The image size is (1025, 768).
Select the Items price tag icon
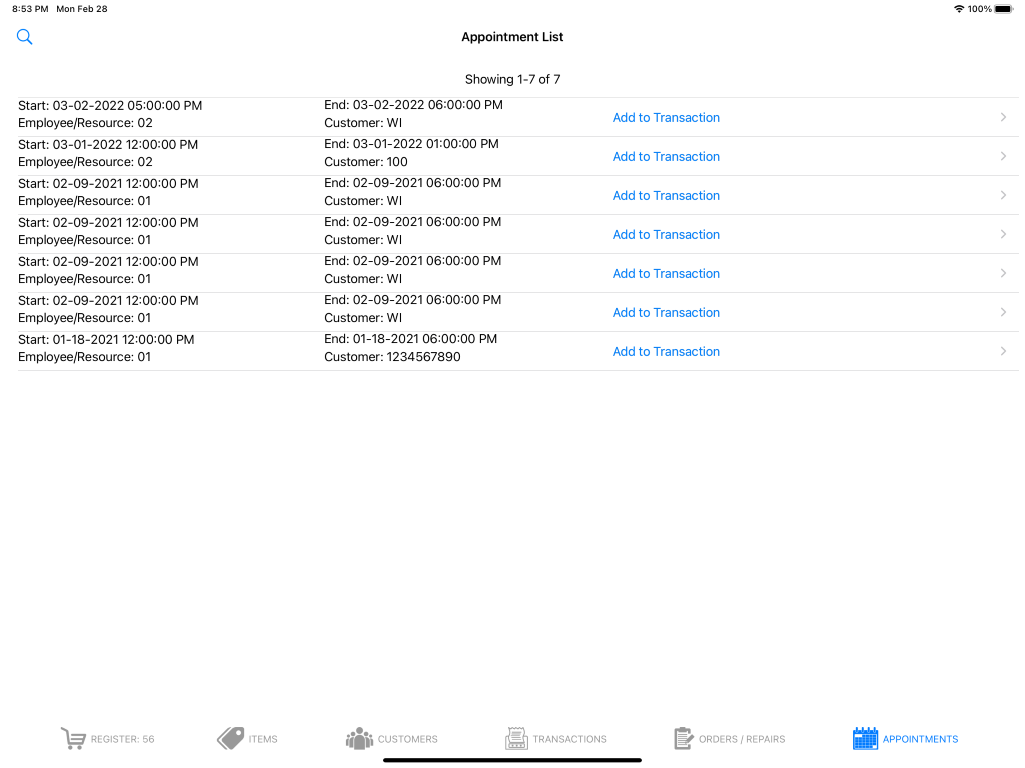231,739
